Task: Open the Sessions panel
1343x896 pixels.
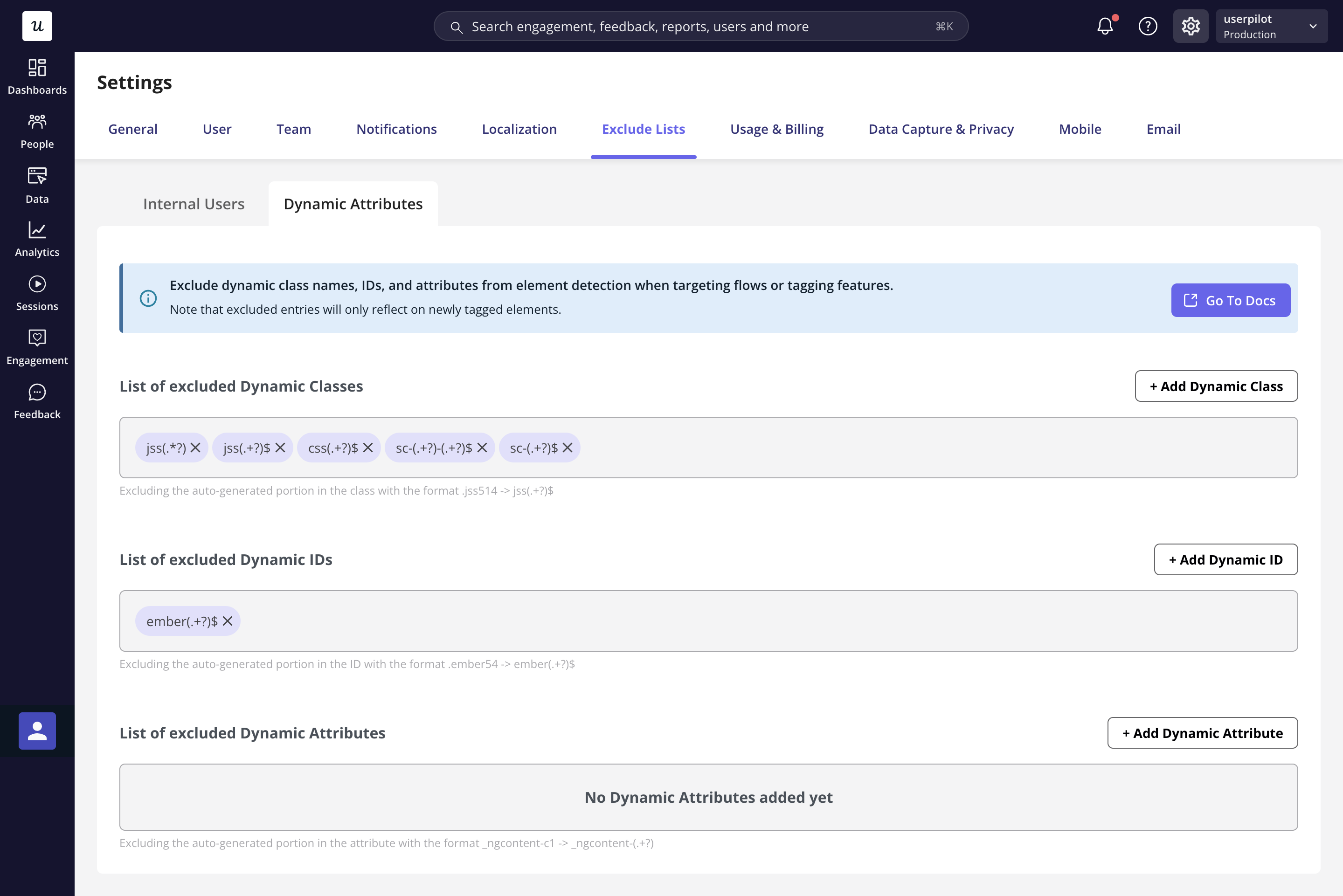Action: point(37,289)
